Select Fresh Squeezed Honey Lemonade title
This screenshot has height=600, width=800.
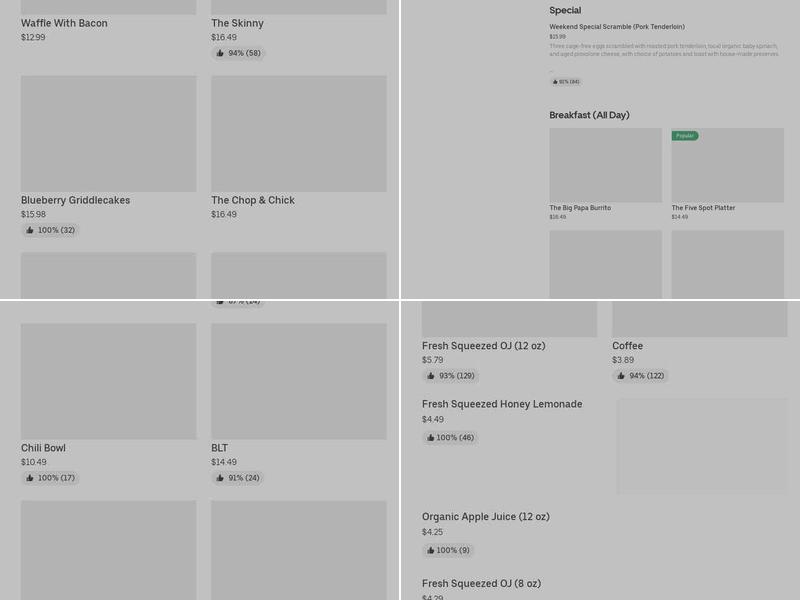click(x=502, y=404)
